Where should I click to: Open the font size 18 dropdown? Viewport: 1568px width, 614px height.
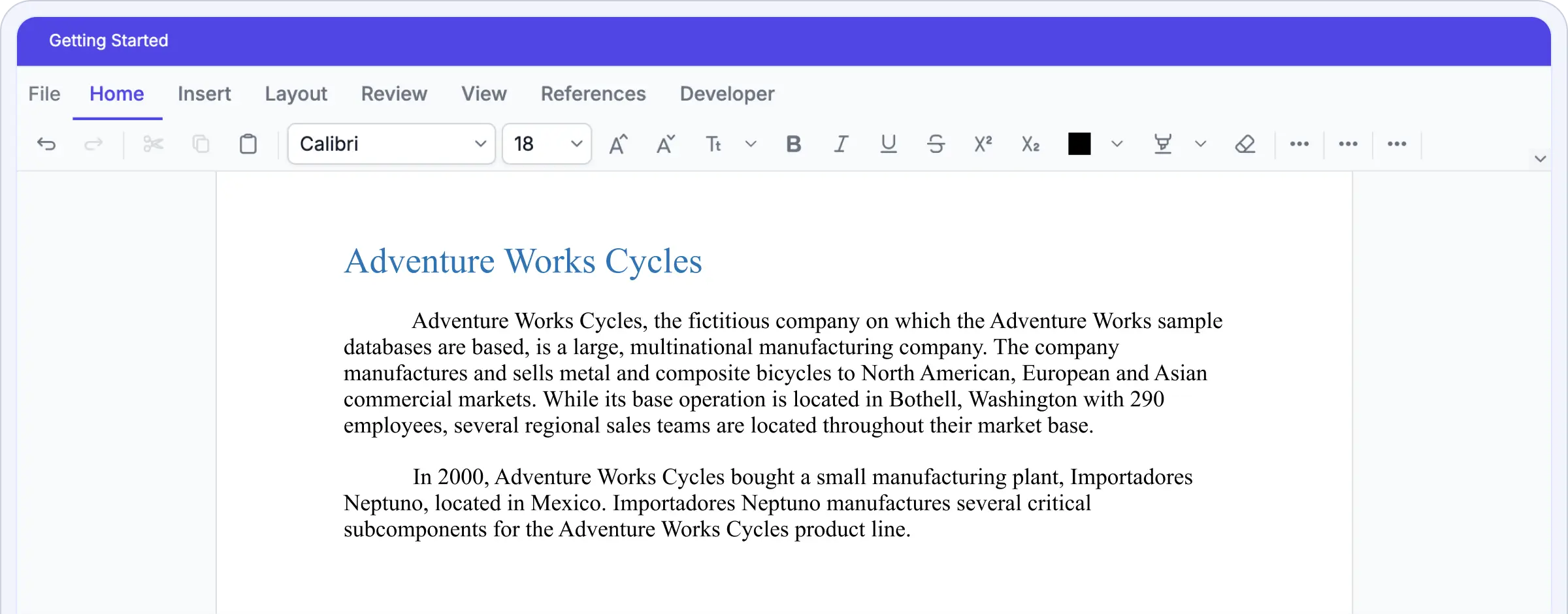click(x=547, y=144)
